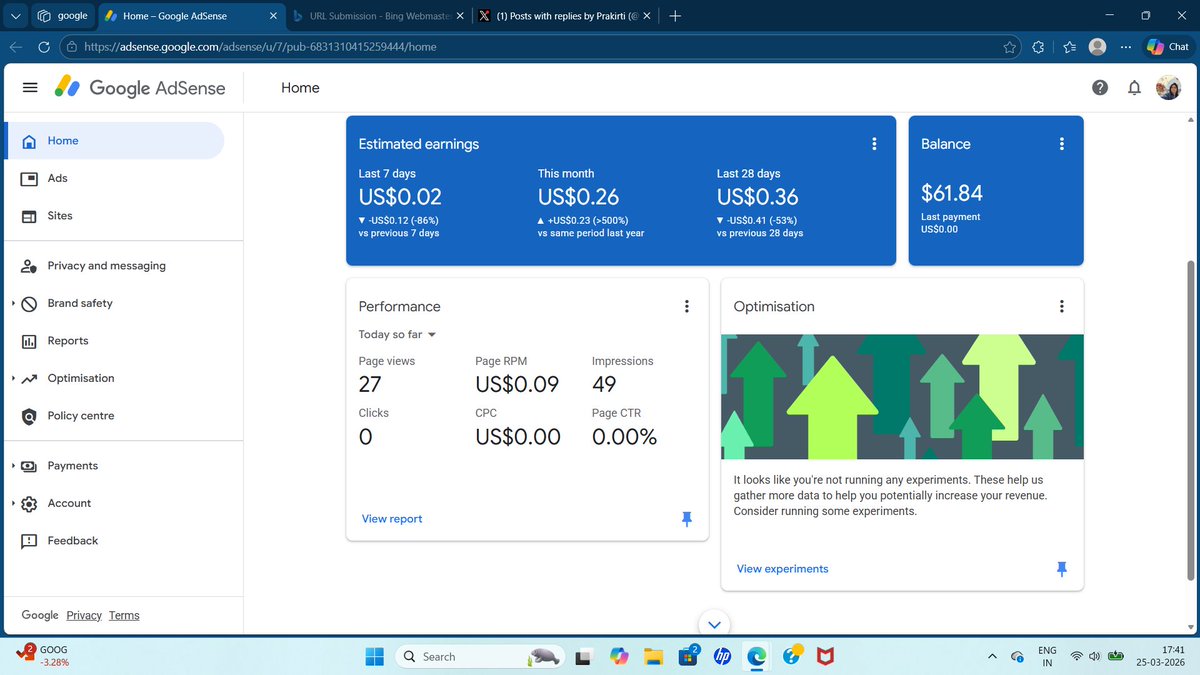Go back using browser back arrow
The height and width of the screenshot is (675, 1200).
click(x=16, y=47)
